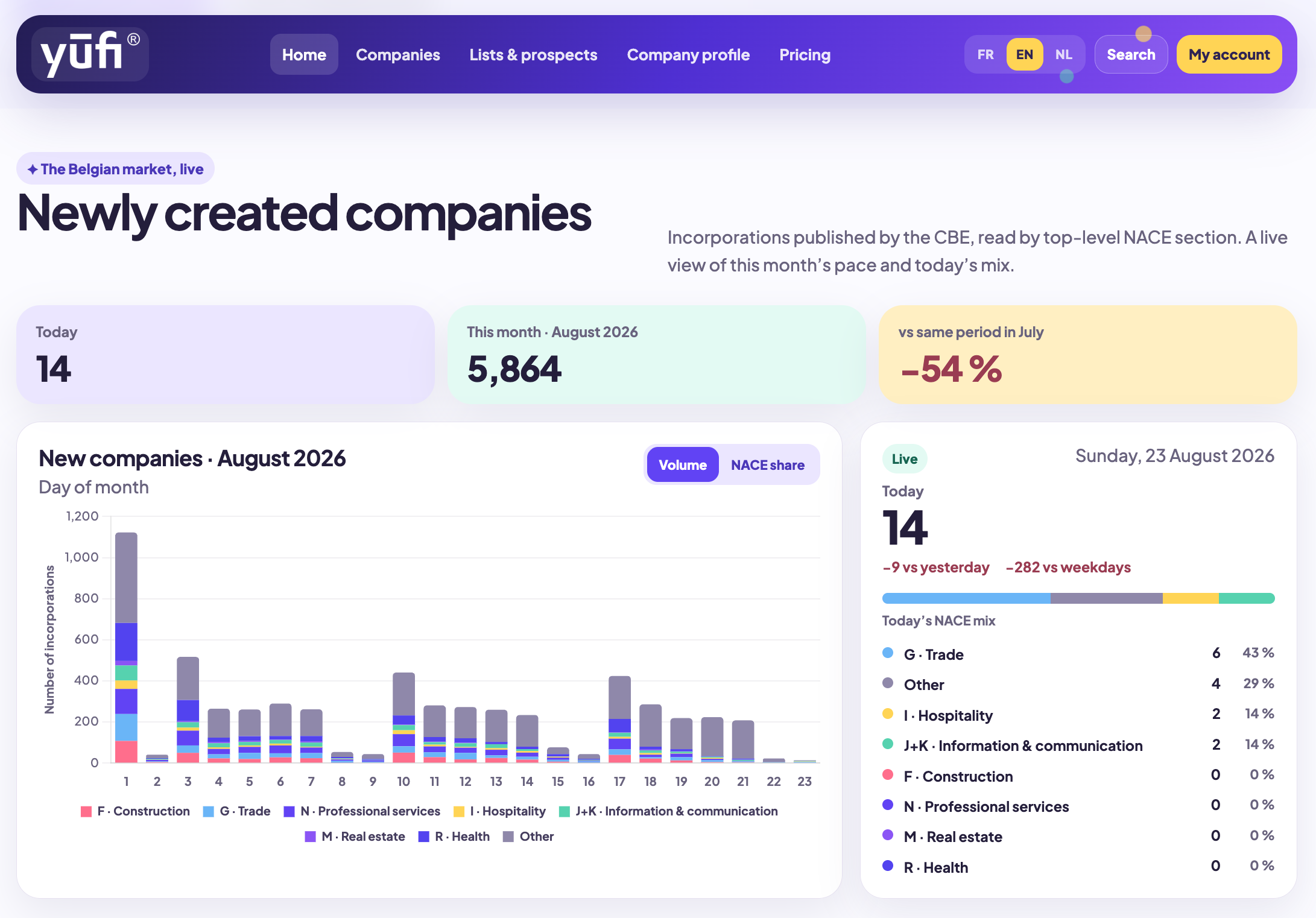This screenshot has width=1316, height=918.
Task: Open Lists & prospects
Action: point(533,54)
